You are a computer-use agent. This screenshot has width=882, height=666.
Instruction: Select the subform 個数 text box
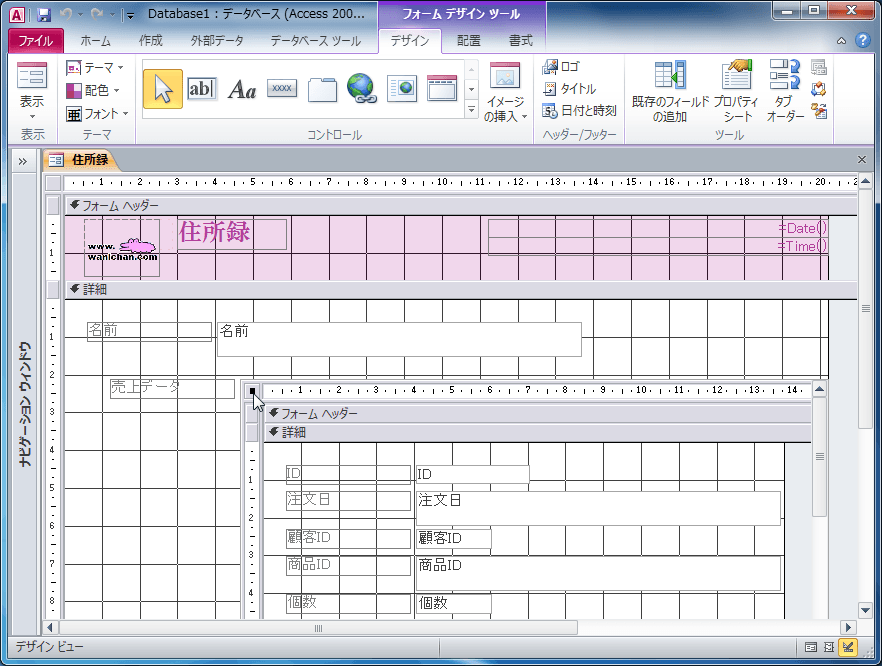(x=454, y=603)
